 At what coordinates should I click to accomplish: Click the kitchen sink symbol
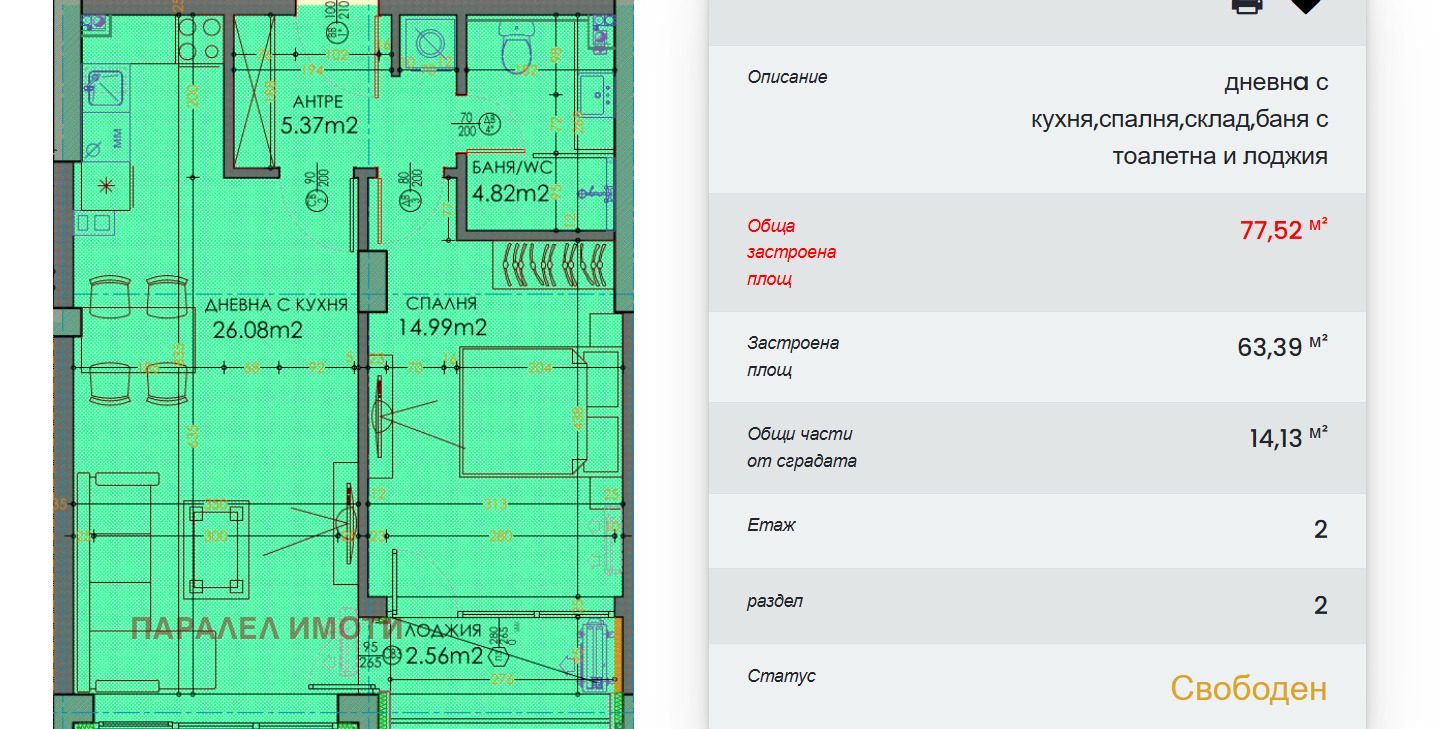105,86
